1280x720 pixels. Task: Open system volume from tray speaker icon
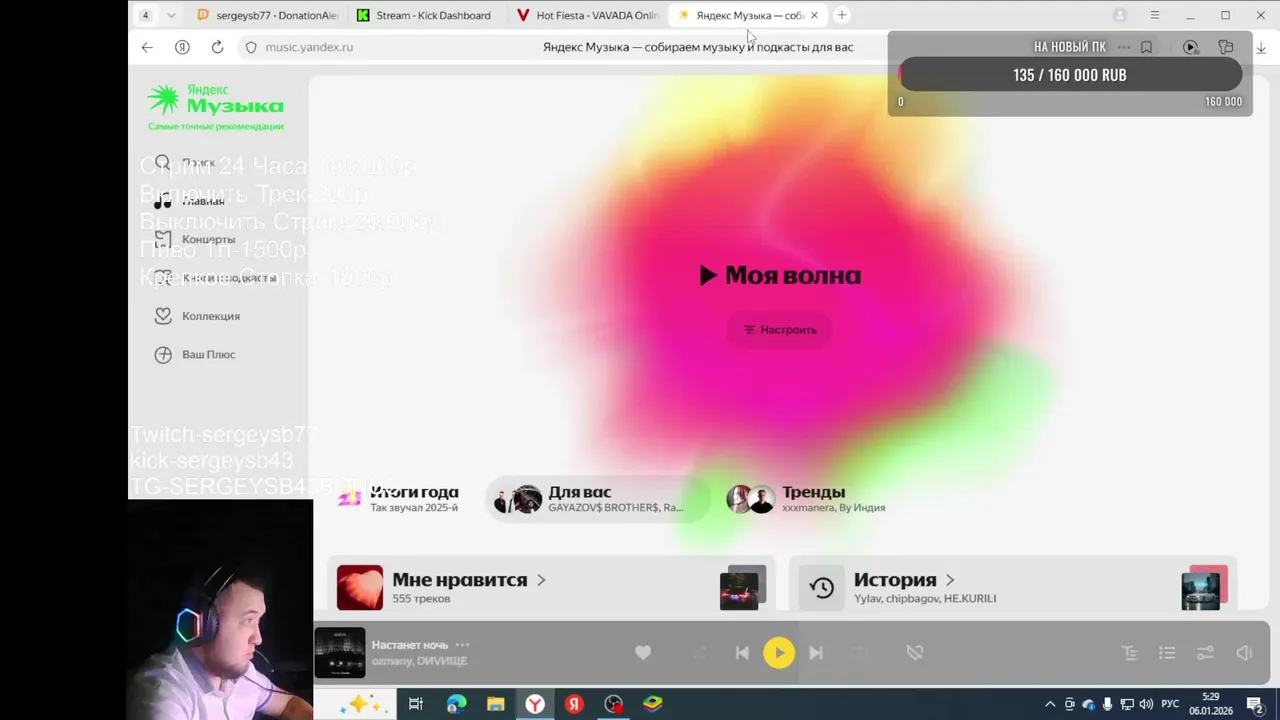pyautogui.click(x=1146, y=704)
